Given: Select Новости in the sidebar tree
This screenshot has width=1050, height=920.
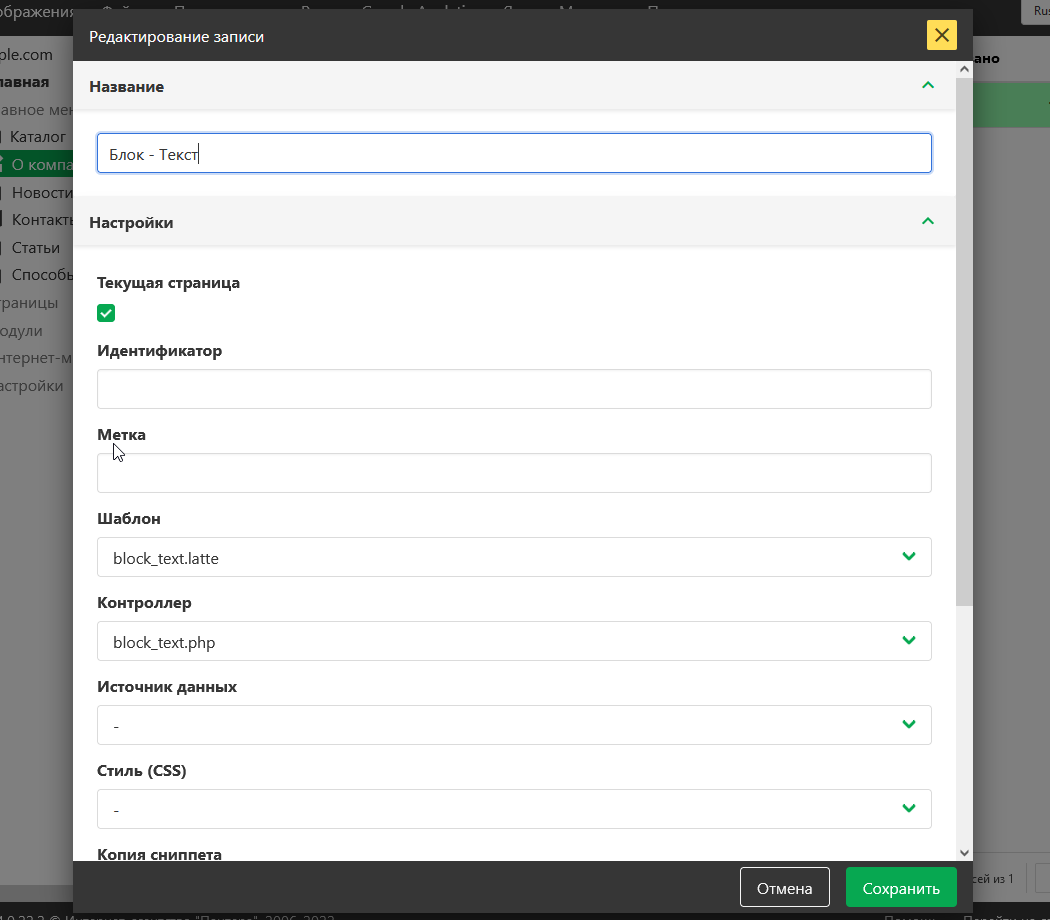Looking at the screenshot, I should tap(42, 192).
